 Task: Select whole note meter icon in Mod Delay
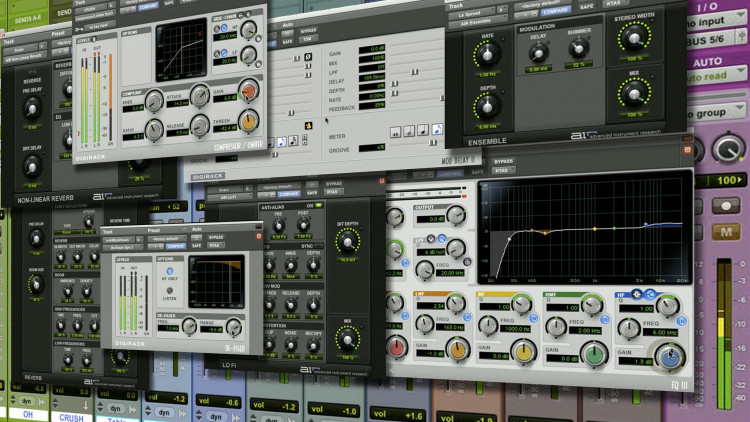(x=396, y=132)
